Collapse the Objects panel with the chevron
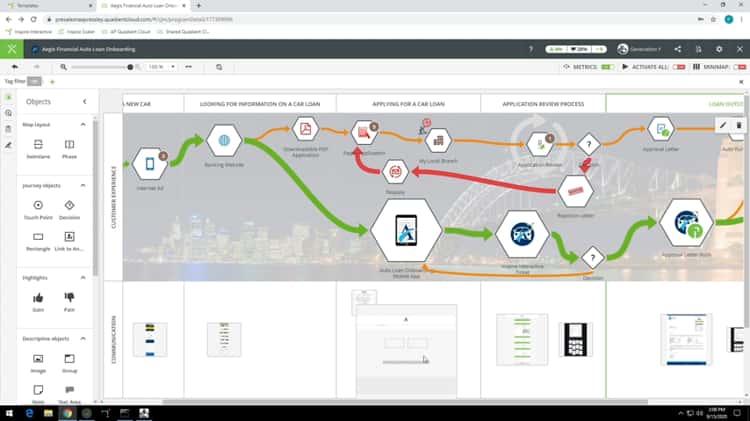 [85, 101]
